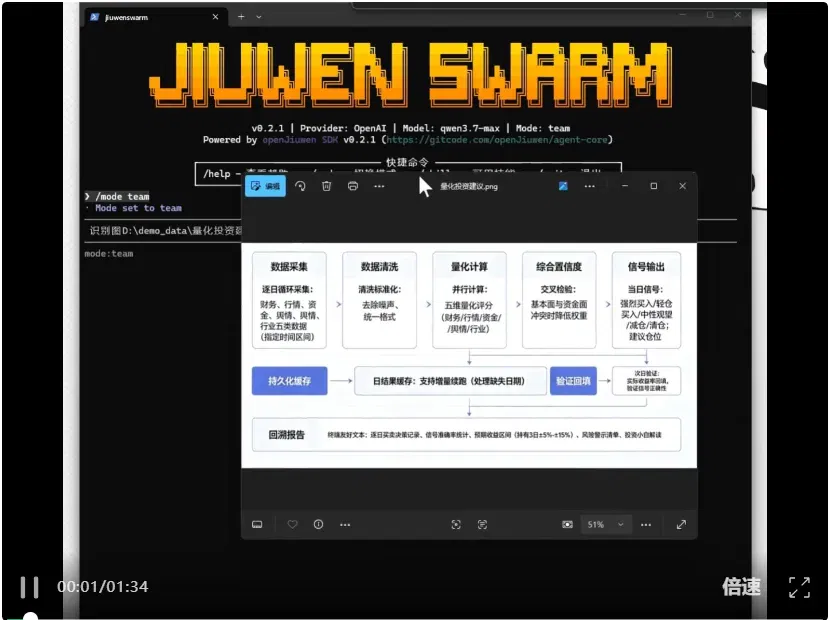Open the blue Designer icon in Photos
The image size is (829, 620).
tap(563, 186)
